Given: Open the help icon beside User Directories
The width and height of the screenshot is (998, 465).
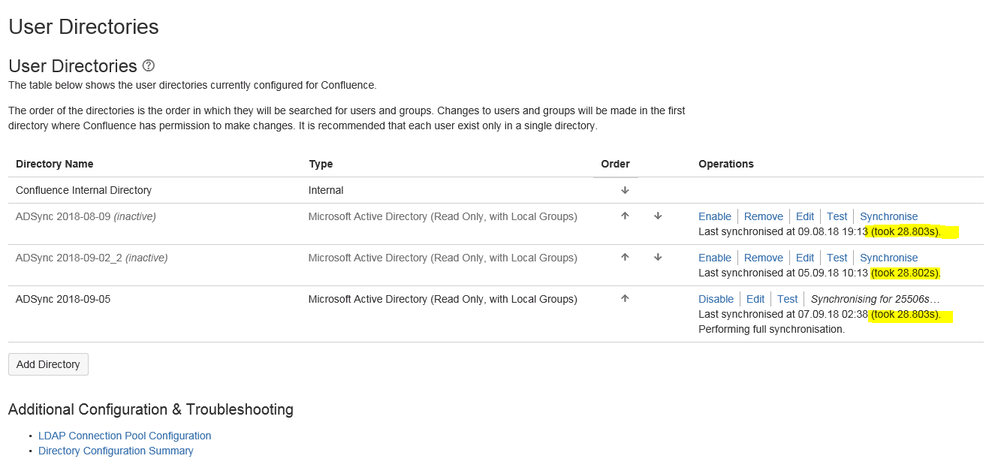Looking at the screenshot, I should click(148, 66).
